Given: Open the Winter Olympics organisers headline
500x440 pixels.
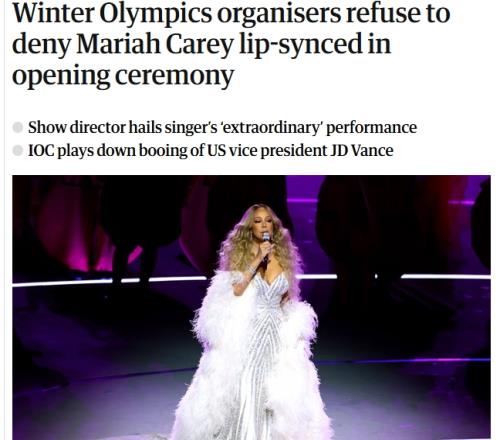Looking at the screenshot, I should click(231, 44).
